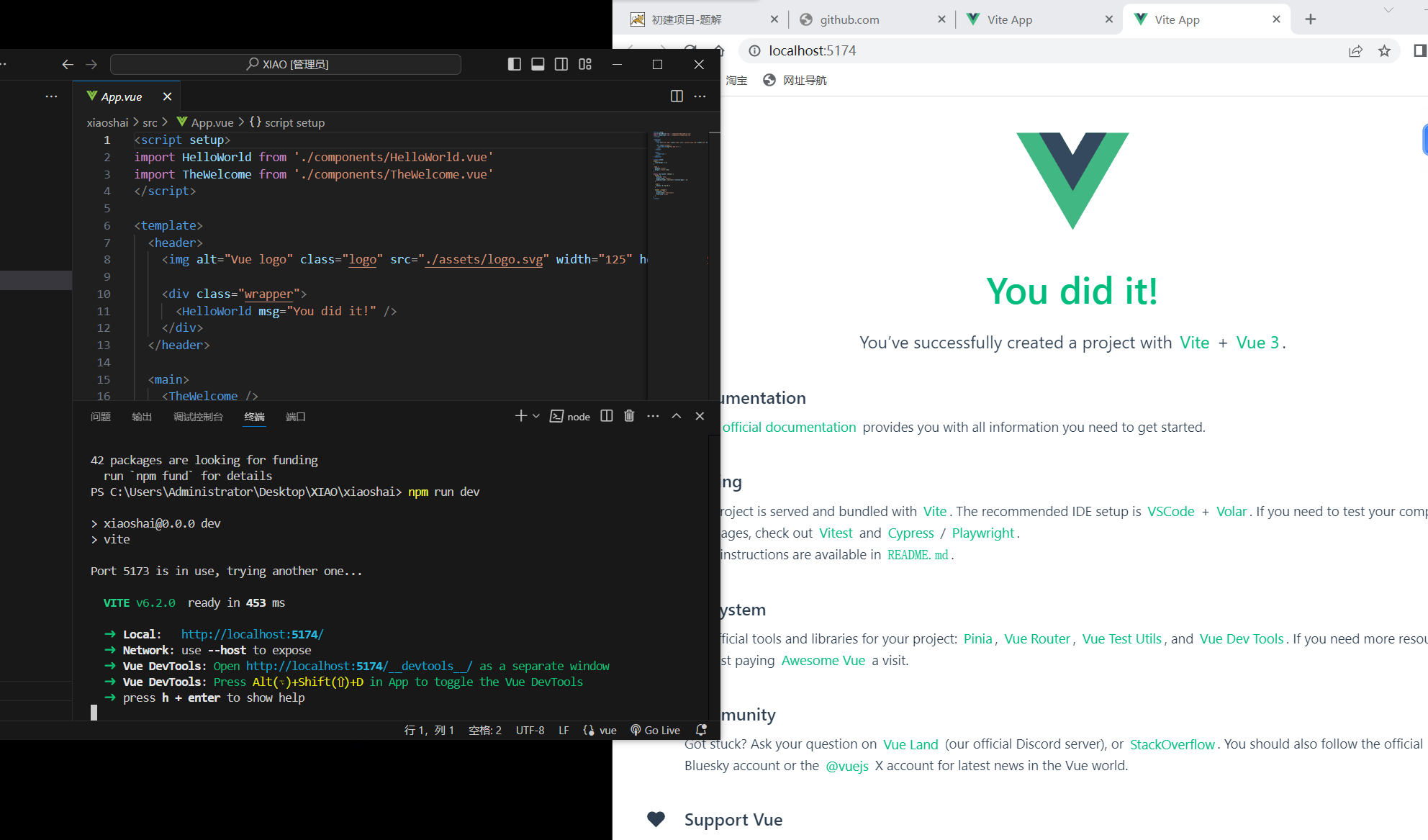Start Go Live server from status bar
Image resolution: width=1428 pixels, height=840 pixels.
coord(655,730)
